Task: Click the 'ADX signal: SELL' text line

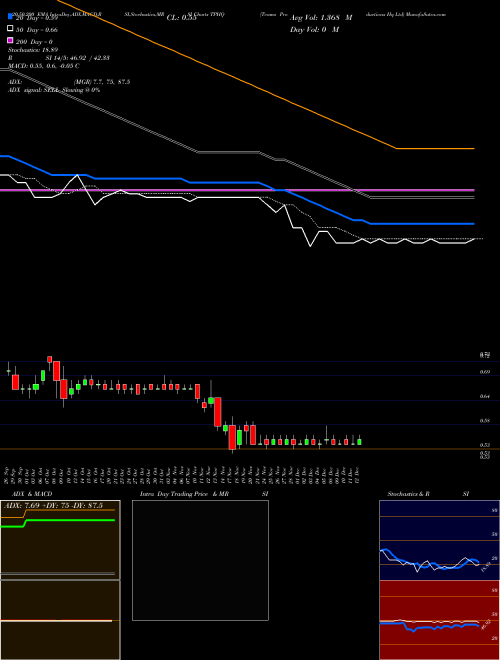Action: pos(54,90)
